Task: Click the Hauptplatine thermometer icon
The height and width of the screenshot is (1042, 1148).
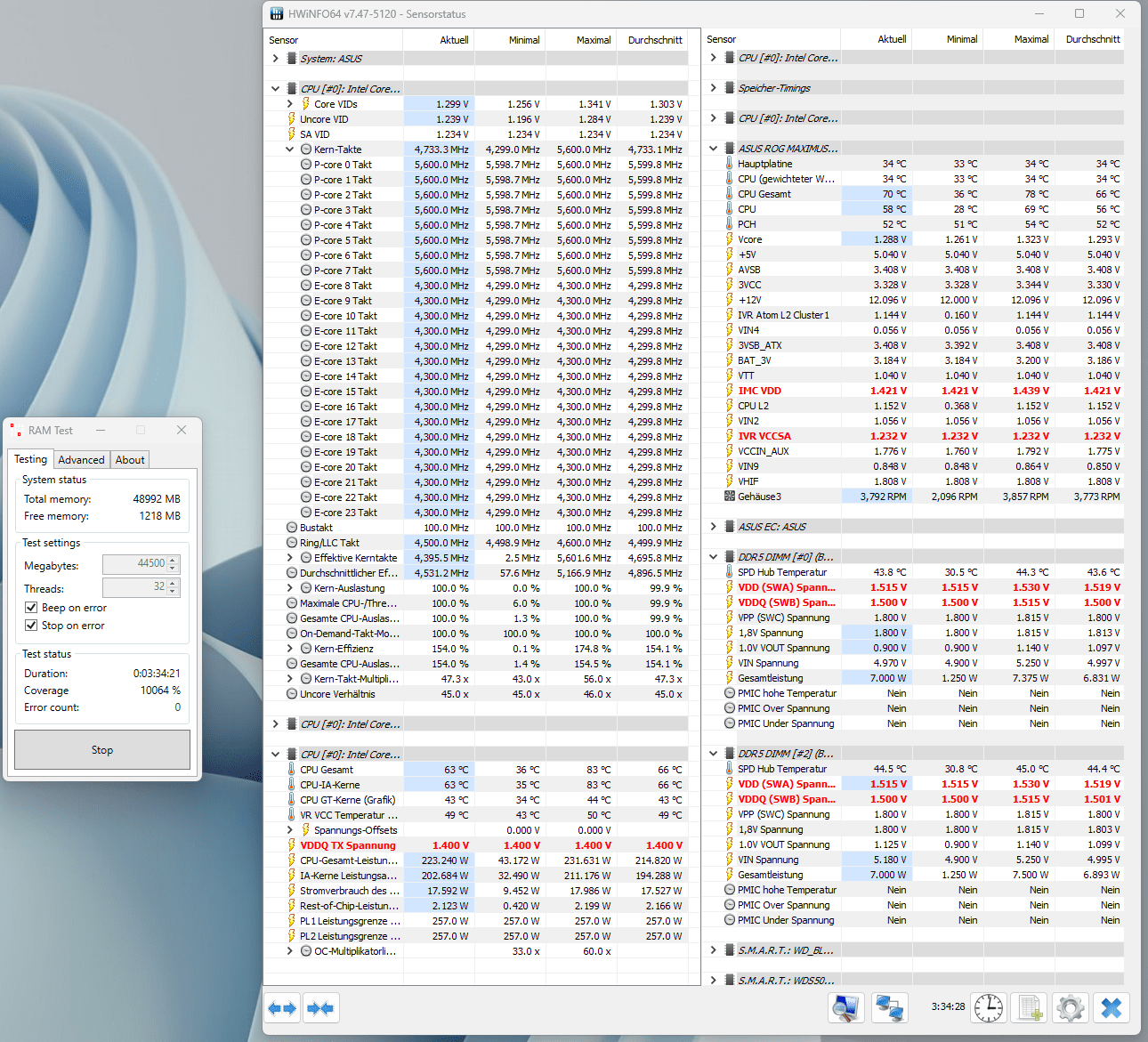Action: pos(729,164)
